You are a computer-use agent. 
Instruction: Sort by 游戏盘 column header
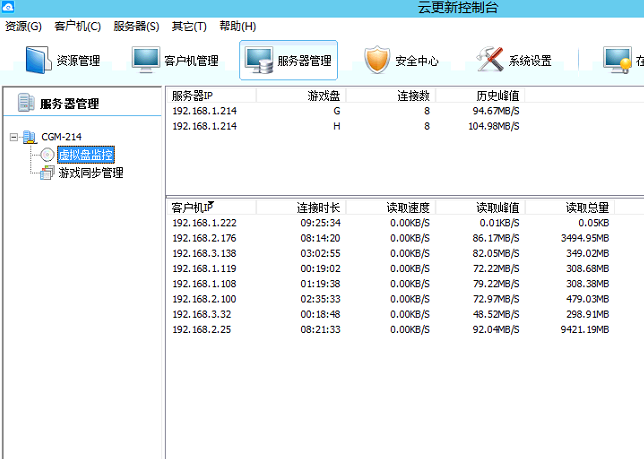coord(301,96)
